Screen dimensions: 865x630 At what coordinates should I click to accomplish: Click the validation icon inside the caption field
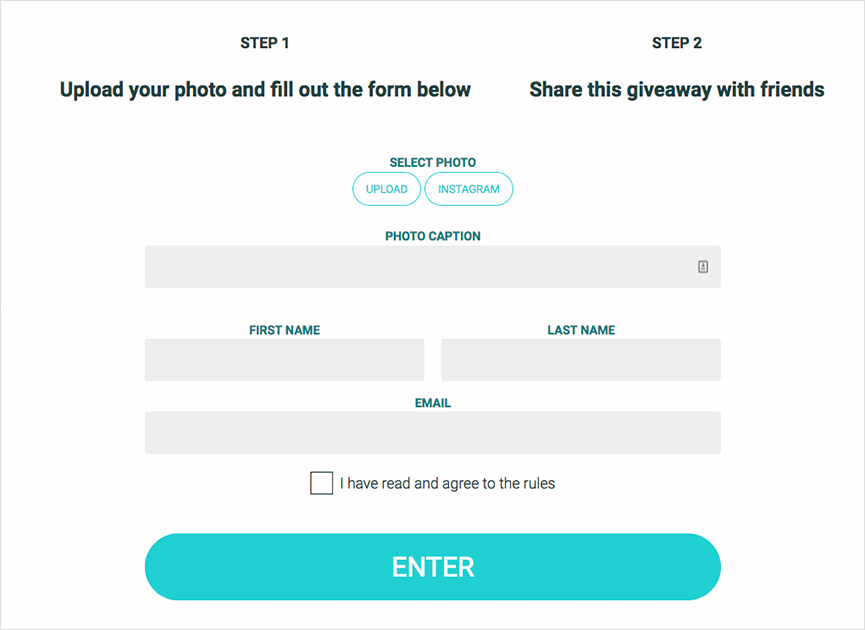(703, 267)
